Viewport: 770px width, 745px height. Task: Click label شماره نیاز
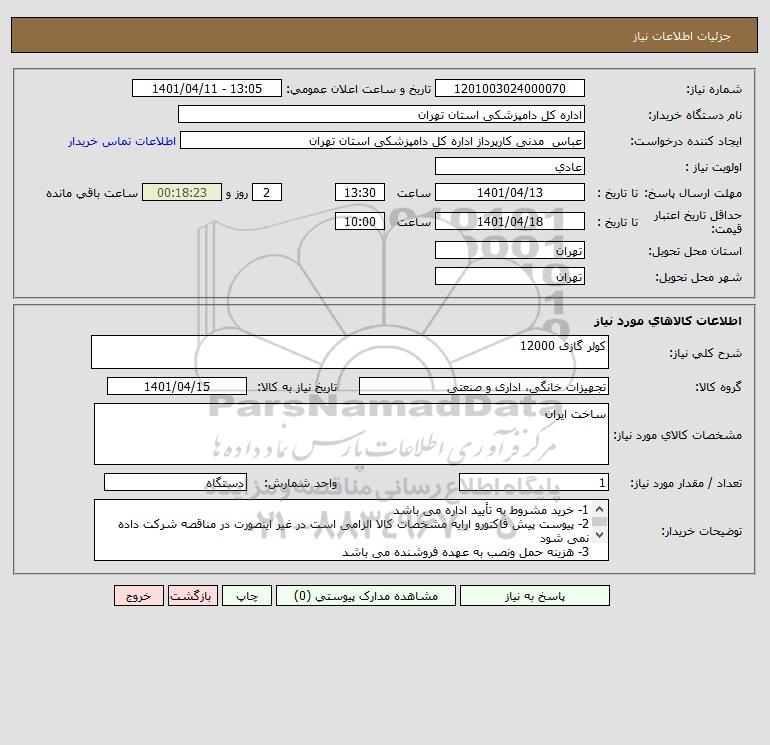coord(714,89)
